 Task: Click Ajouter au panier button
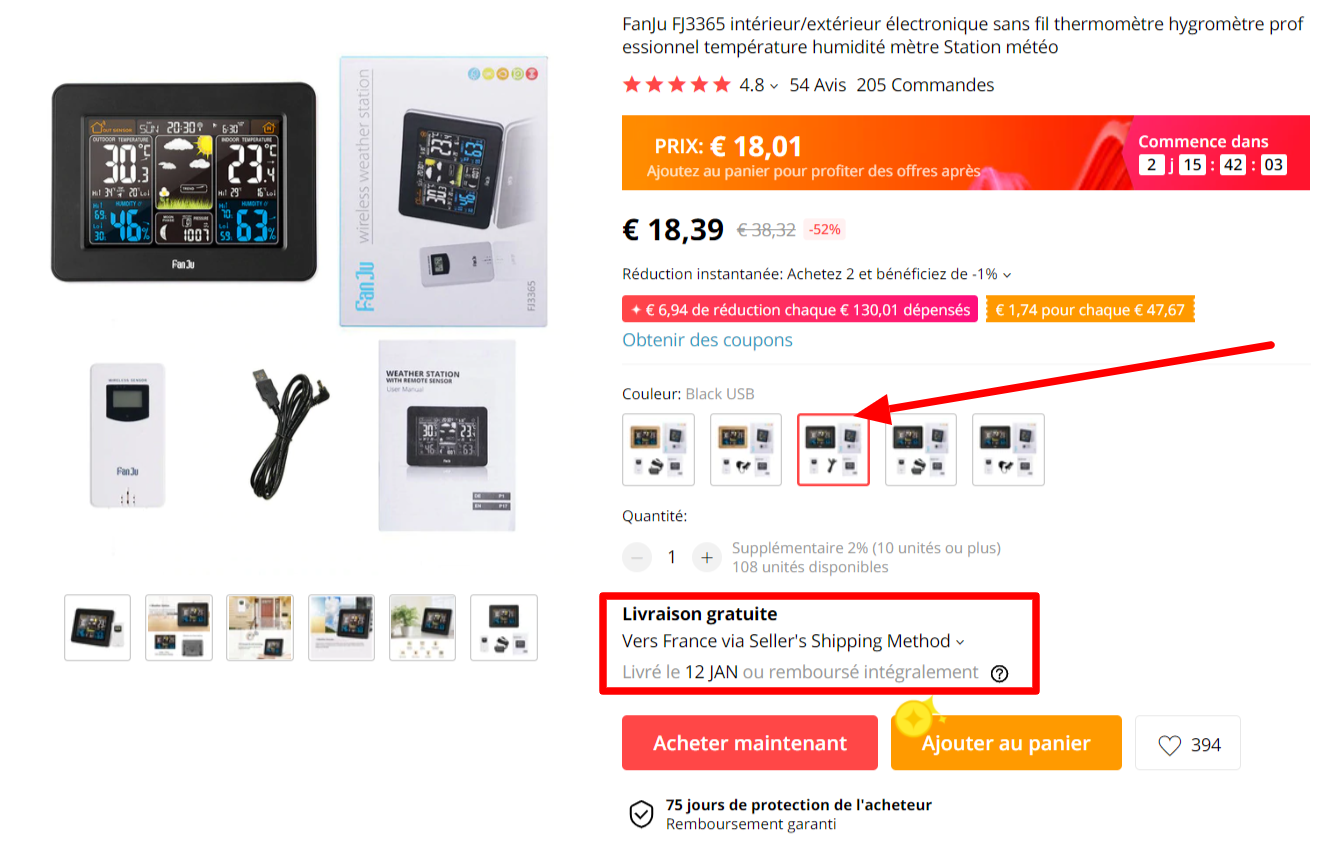(1006, 743)
